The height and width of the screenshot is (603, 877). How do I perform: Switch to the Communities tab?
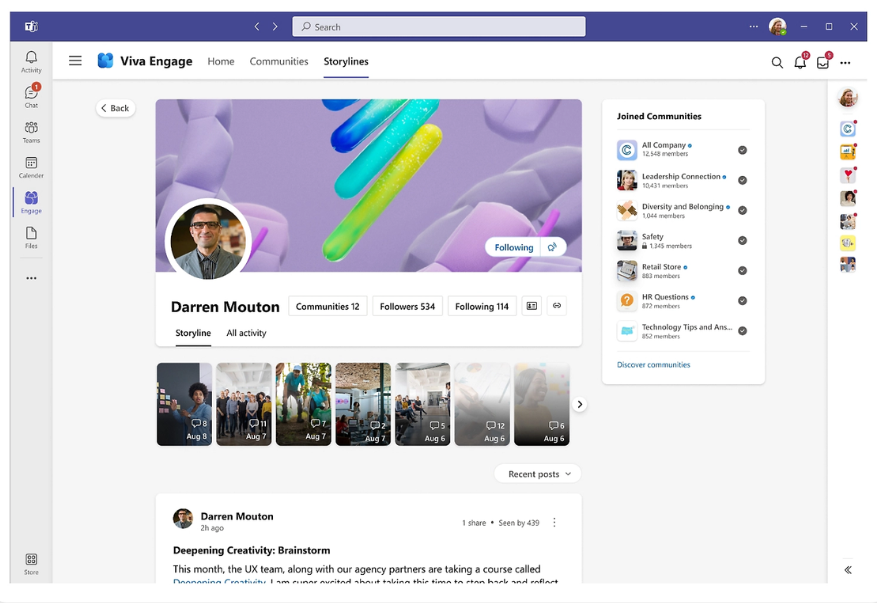pyautogui.click(x=279, y=61)
